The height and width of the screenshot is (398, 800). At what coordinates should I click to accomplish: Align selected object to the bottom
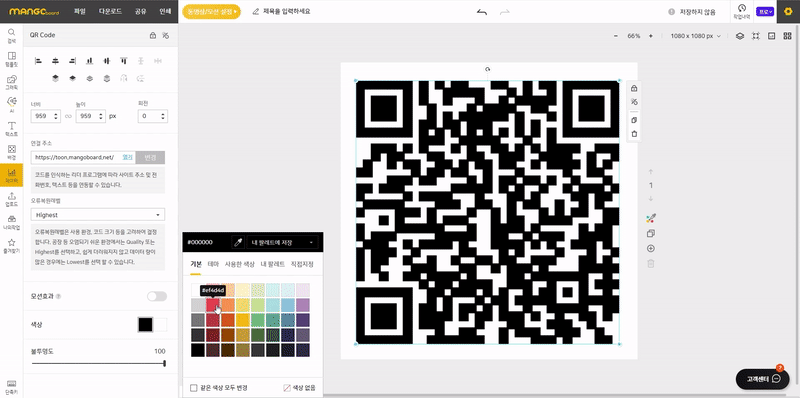(x=89, y=61)
